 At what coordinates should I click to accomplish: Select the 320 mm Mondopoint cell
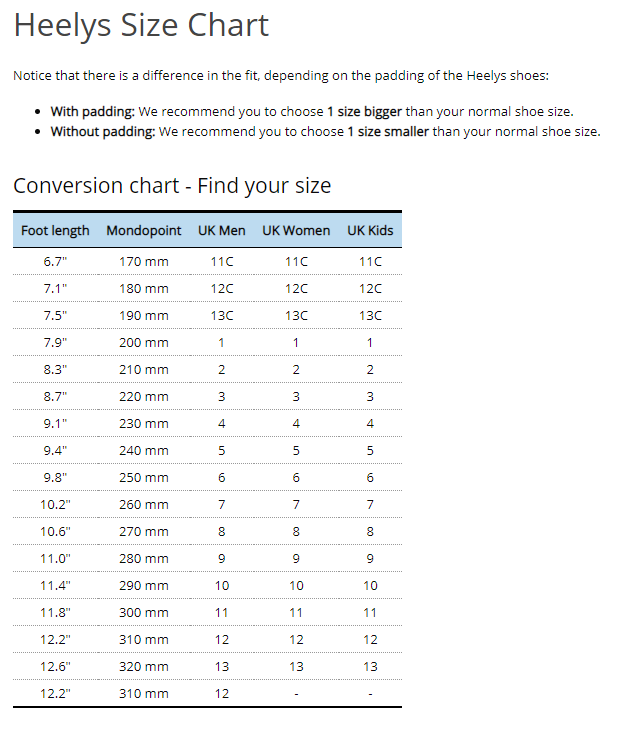point(144,666)
